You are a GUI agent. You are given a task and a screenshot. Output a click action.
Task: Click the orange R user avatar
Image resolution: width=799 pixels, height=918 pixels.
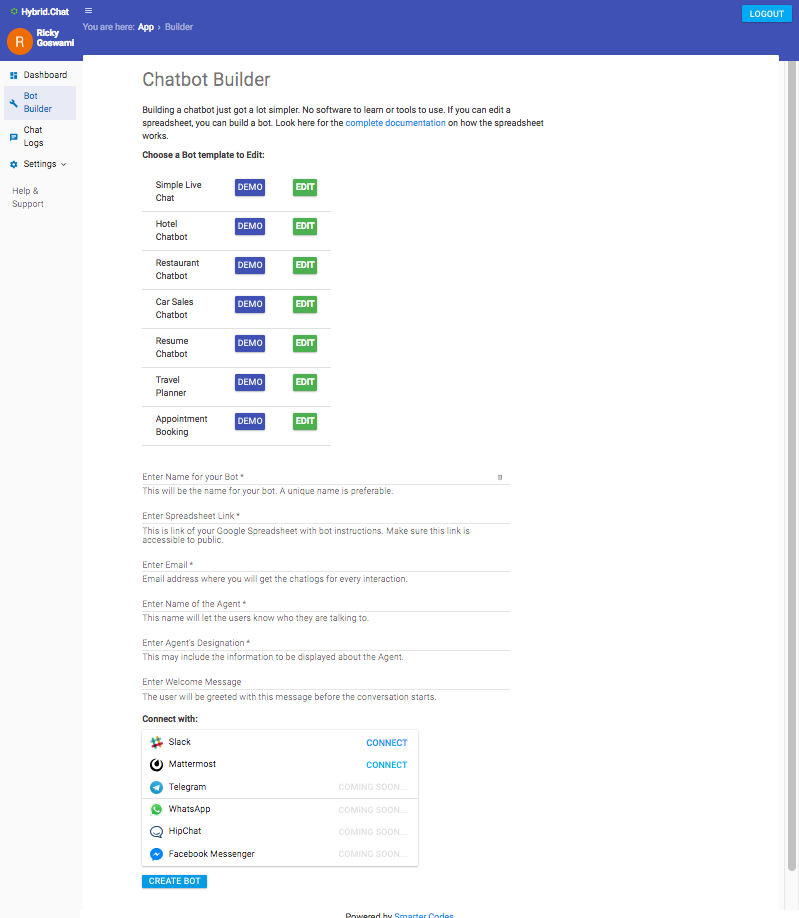click(x=19, y=42)
